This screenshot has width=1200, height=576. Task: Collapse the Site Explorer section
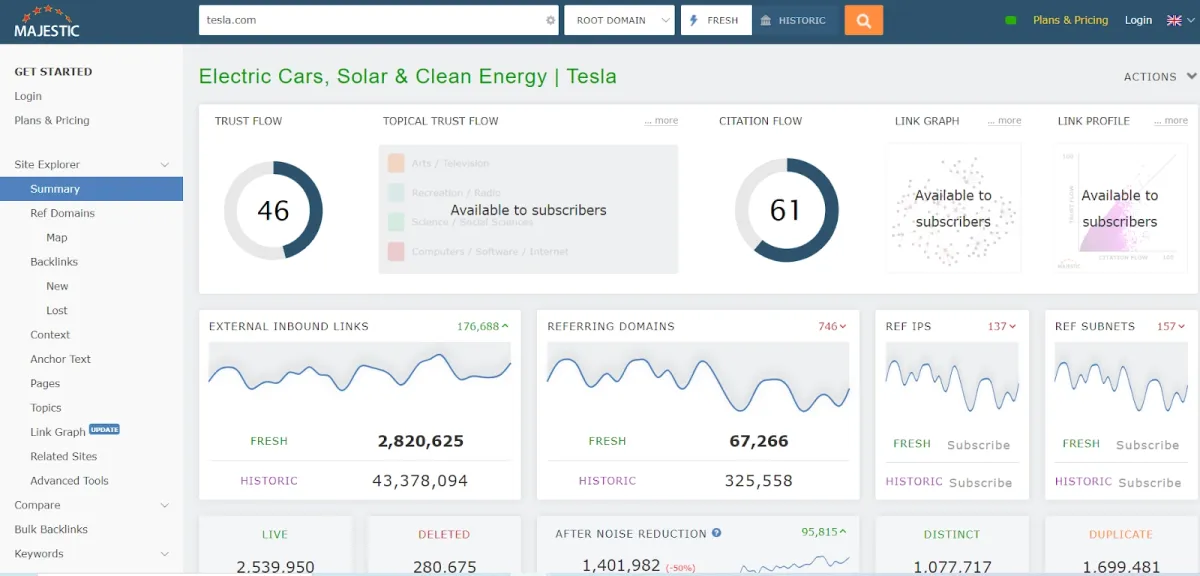[91, 164]
